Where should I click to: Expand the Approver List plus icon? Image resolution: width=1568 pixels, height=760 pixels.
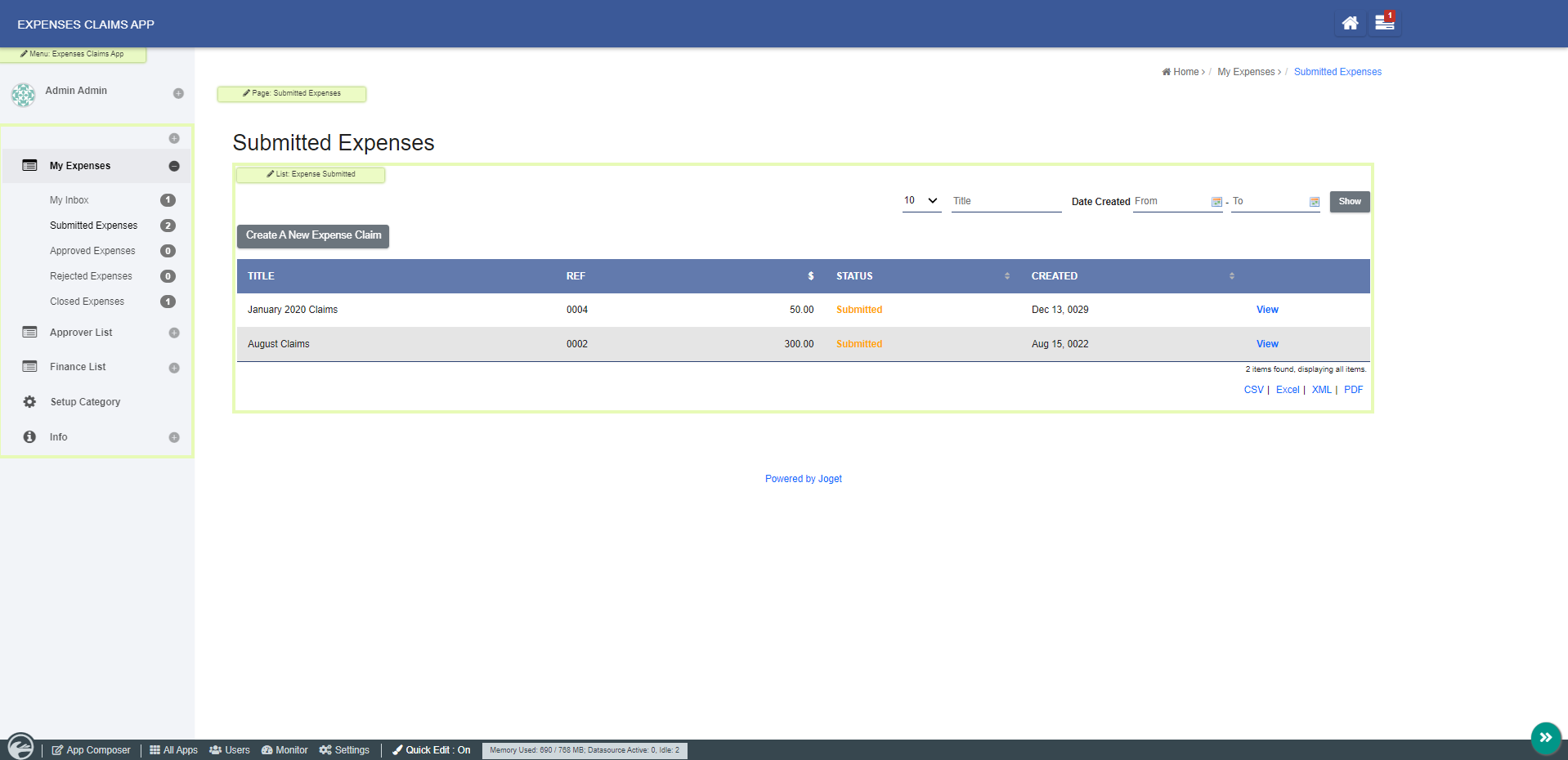click(x=174, y=333)
